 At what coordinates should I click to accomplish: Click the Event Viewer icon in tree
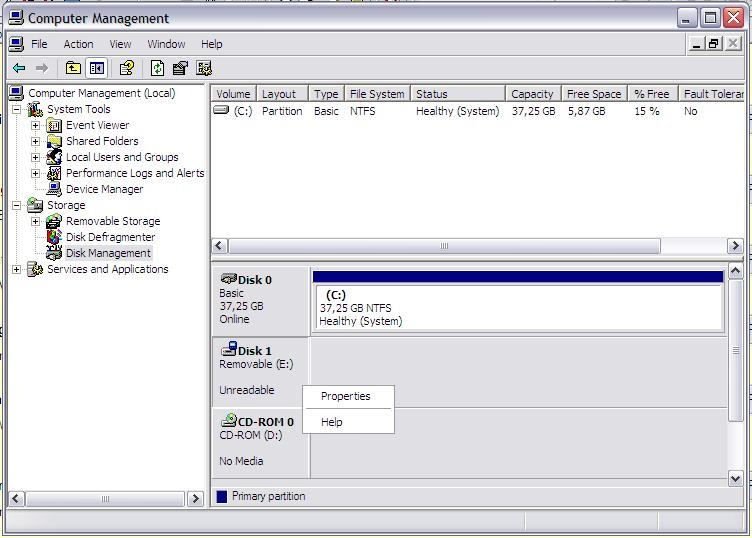coord(54,126)
